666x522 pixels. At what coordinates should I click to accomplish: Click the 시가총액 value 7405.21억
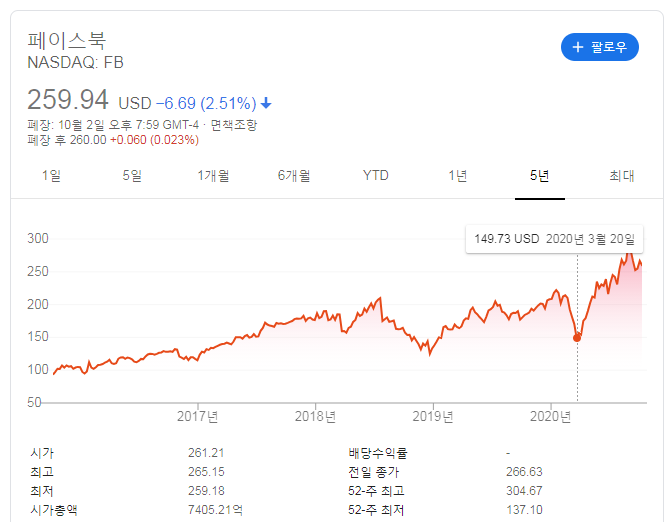click(215, 510)
